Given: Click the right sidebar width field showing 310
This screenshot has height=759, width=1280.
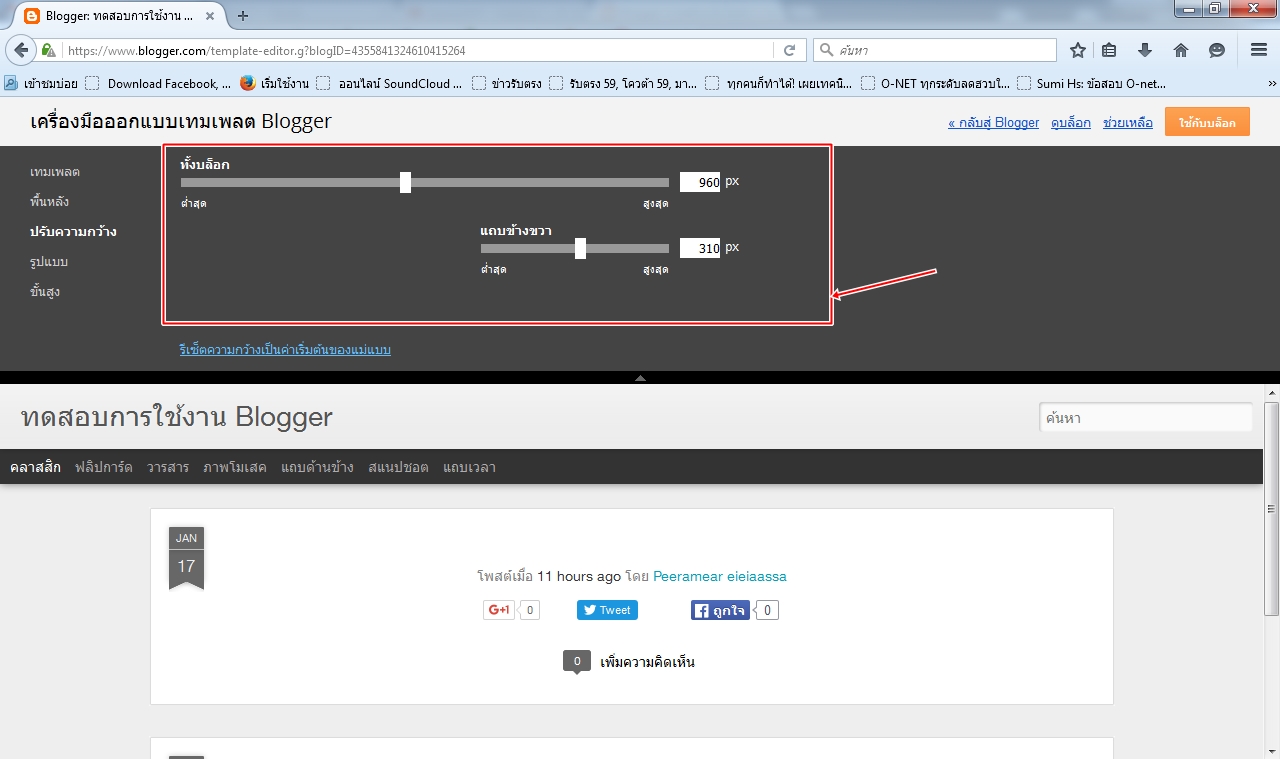Looking at the screenshot, I should [x=700, y=248].
